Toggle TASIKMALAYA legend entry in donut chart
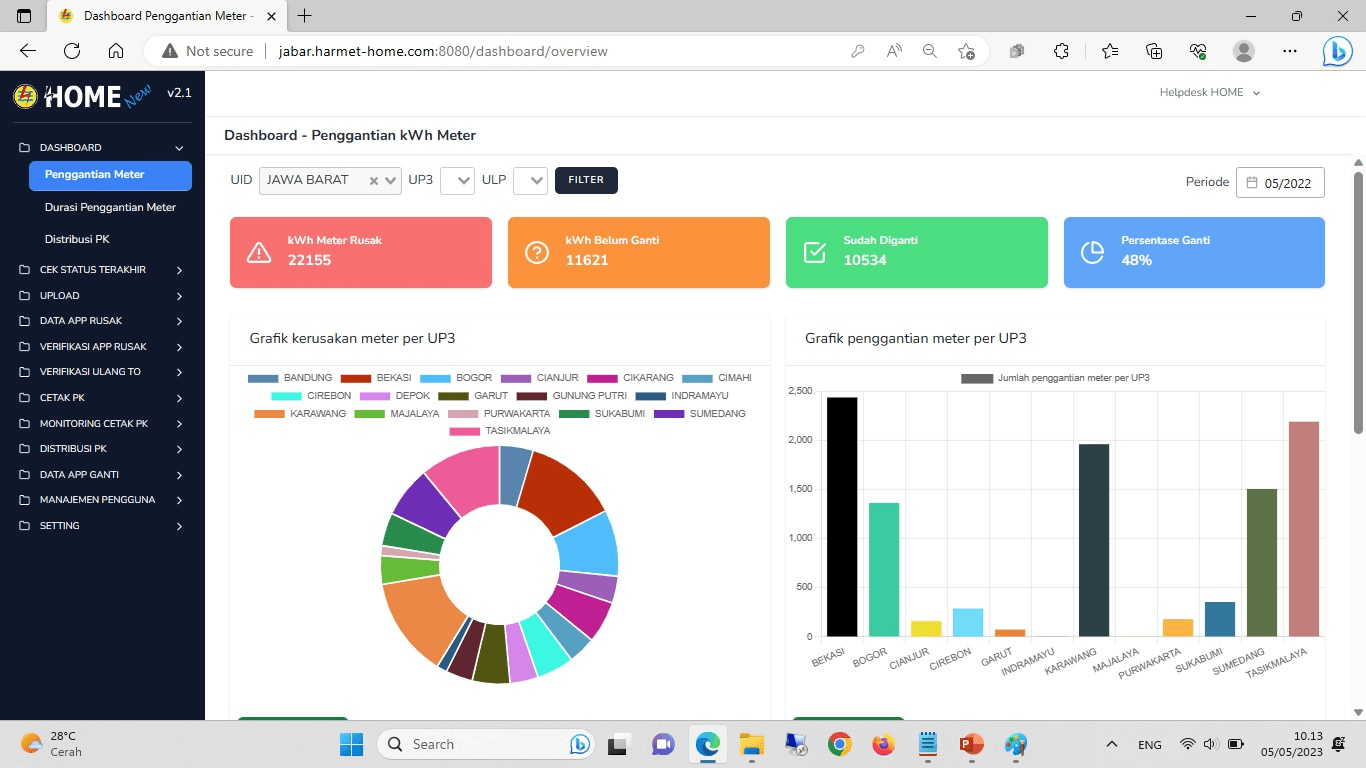1366x768 pixels. 500,431
